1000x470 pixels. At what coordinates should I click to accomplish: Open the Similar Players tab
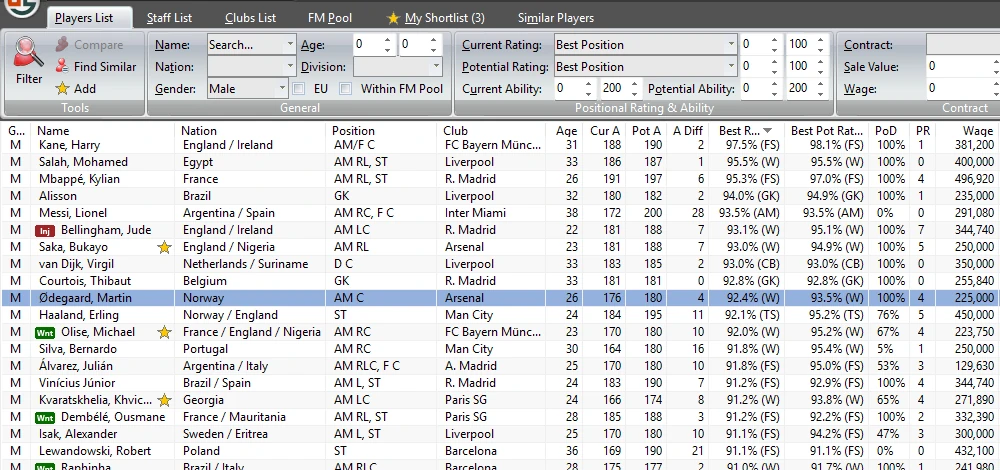(555, 18)
